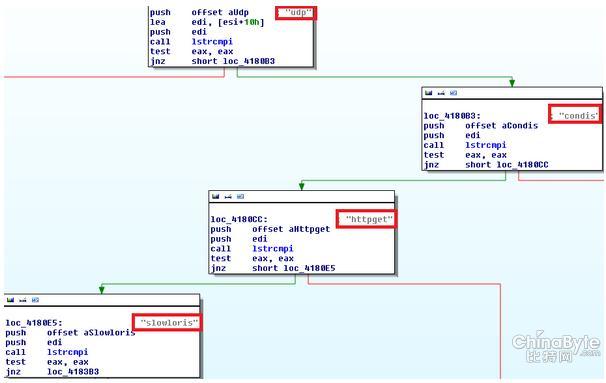Viewport: 606px width, 383px height.
Task: Click the node color icon on loc_4180B3 block
Action: [x=428, y=93]
